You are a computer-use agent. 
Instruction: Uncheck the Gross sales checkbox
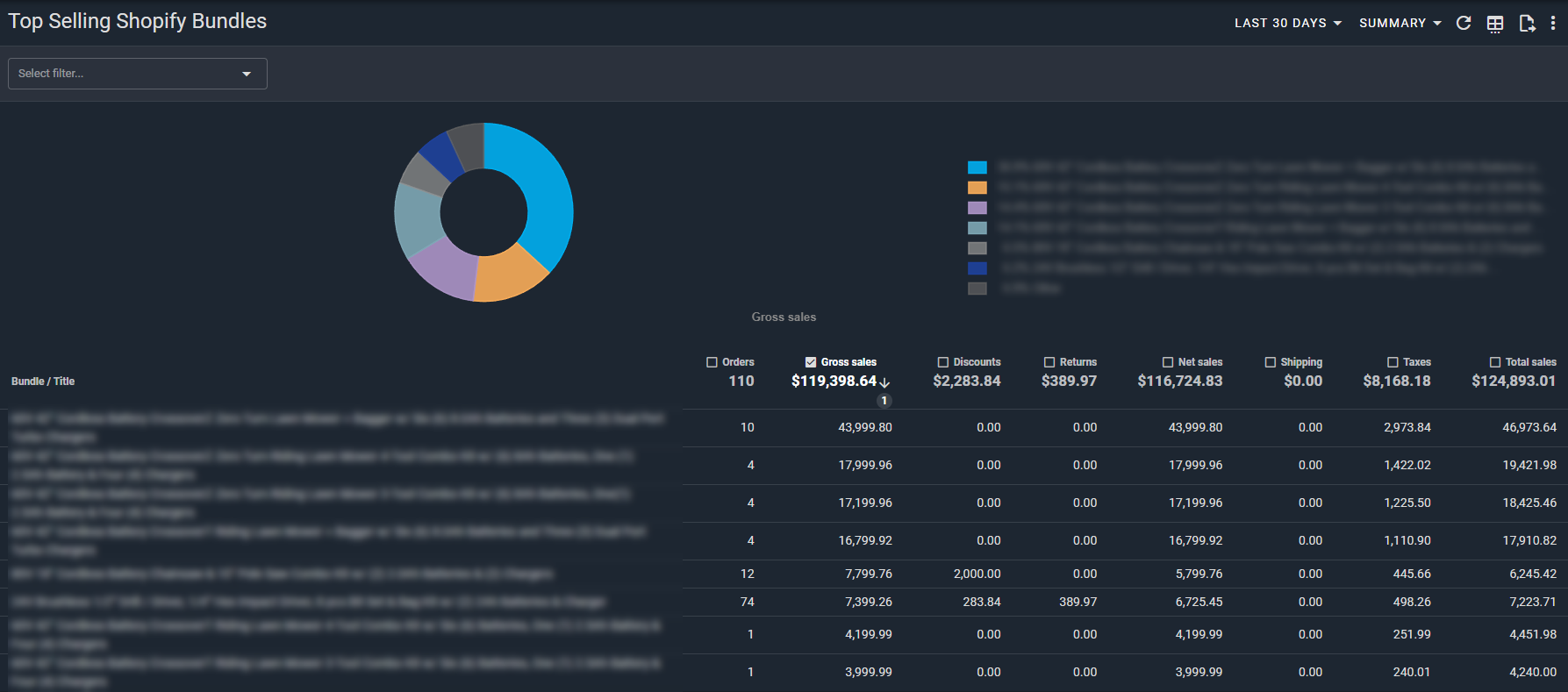click(x=811, y=362)
